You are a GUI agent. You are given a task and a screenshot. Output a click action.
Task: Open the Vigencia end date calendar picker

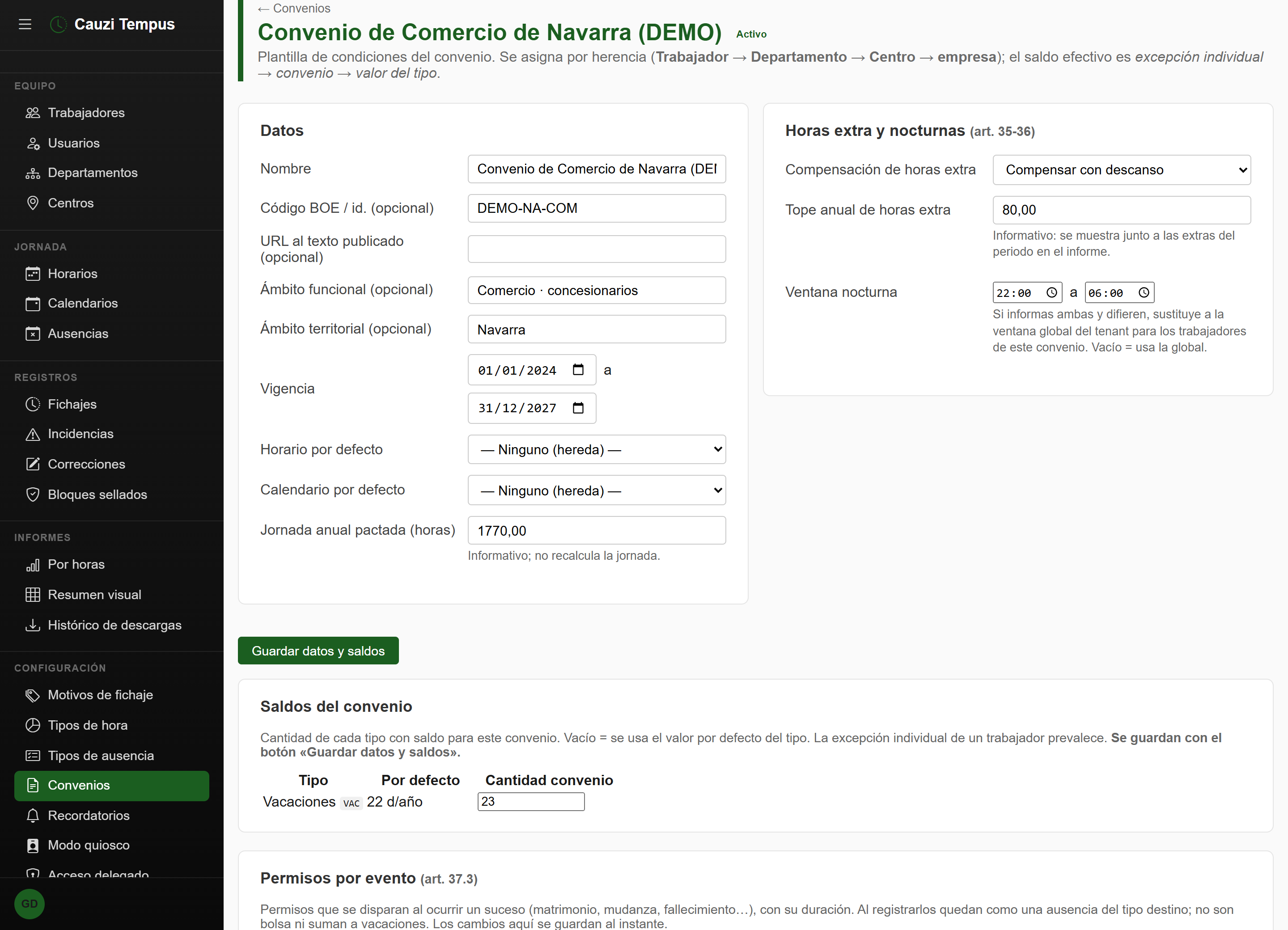578,408
